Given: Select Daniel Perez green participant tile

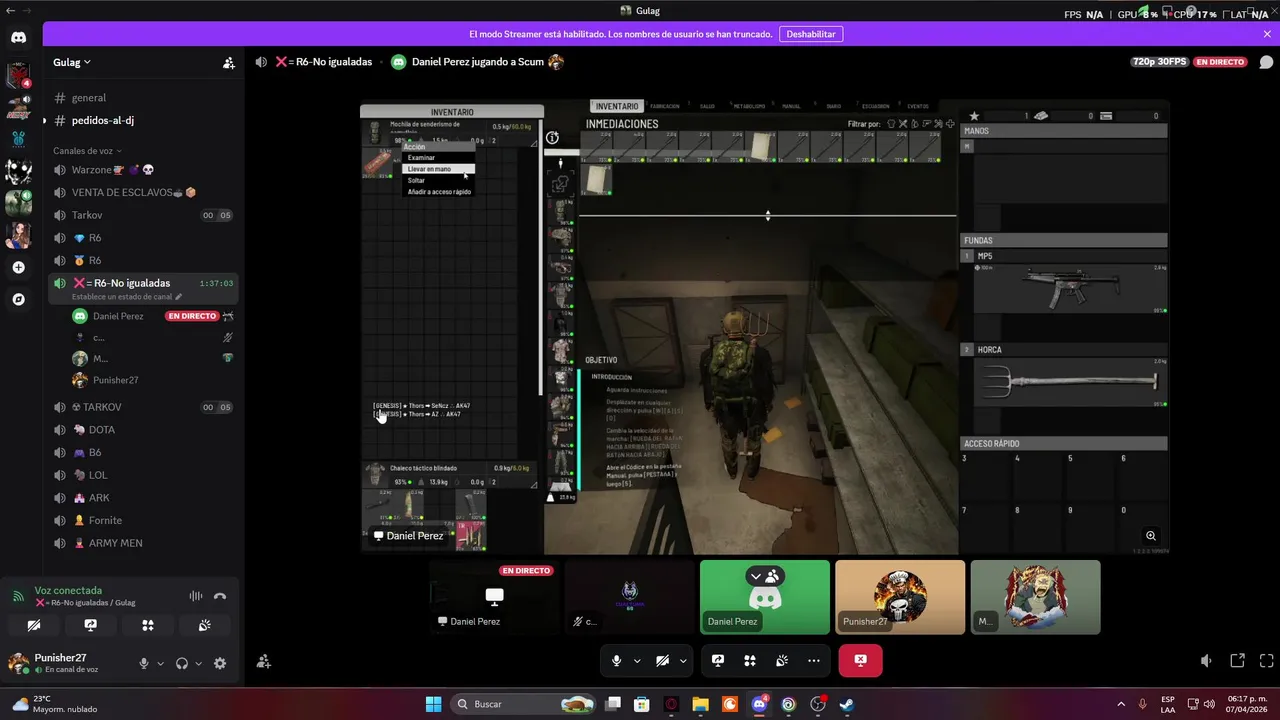Looking at the screenshot, I should 765,597.
